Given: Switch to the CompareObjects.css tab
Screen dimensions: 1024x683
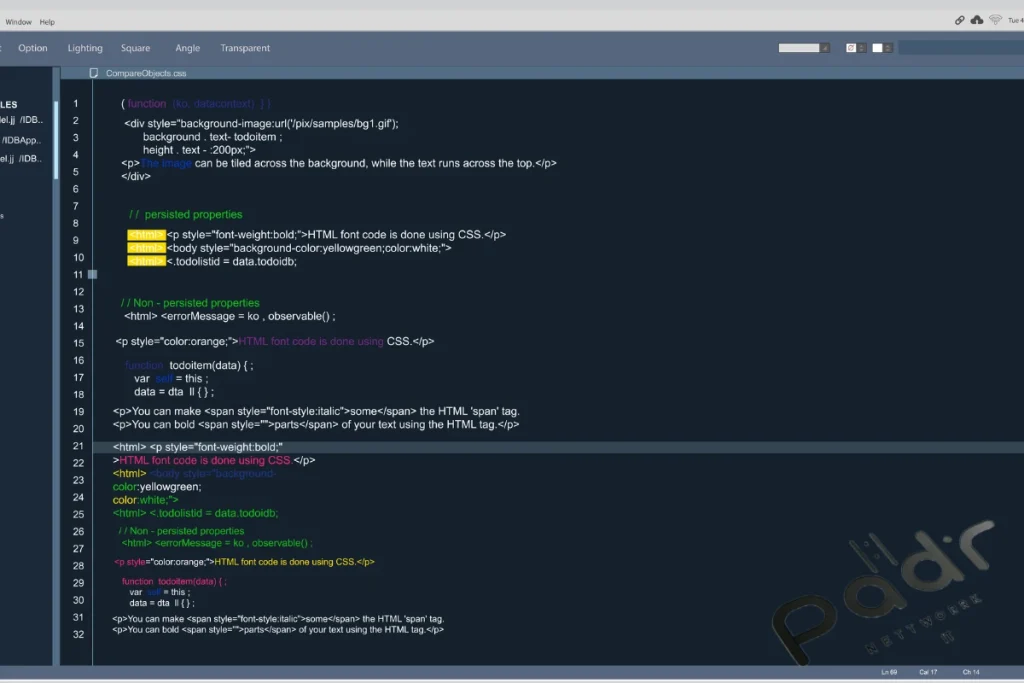Looking at the screenshot, I should [x=146, y=73].
